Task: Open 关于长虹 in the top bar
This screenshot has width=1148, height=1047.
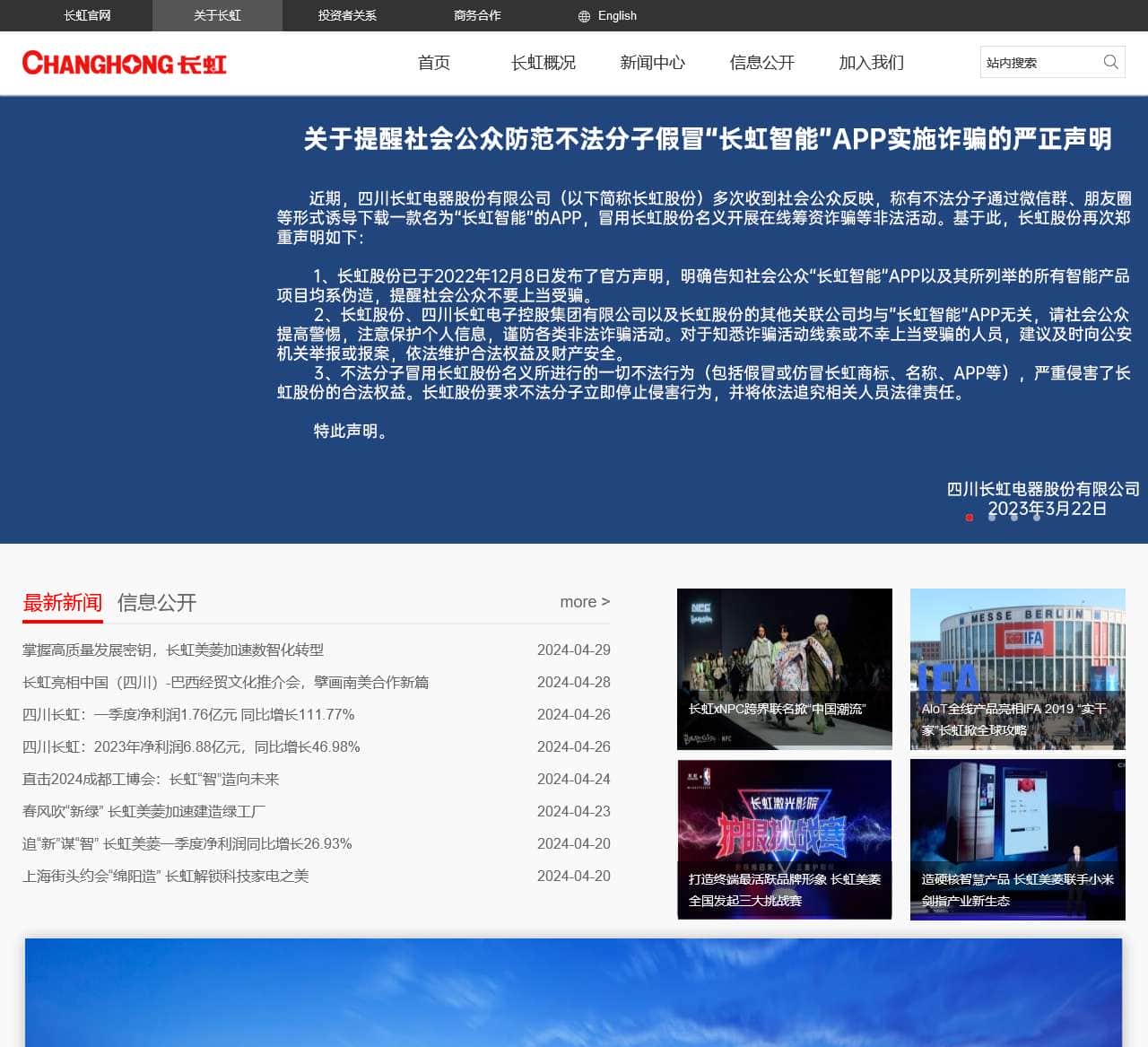Action: [217, 15]
